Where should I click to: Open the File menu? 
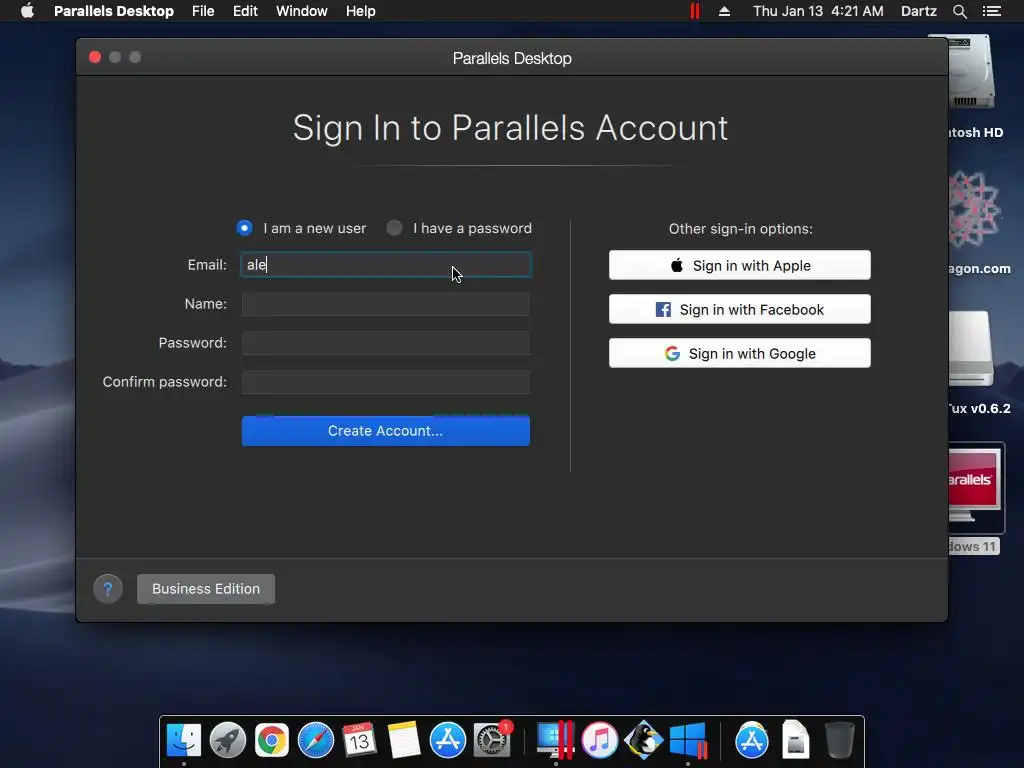tap(203, 11)
